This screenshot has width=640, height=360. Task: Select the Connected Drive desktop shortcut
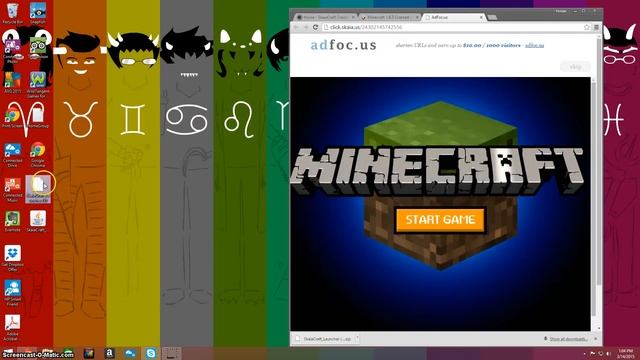[x=12, y=154]
